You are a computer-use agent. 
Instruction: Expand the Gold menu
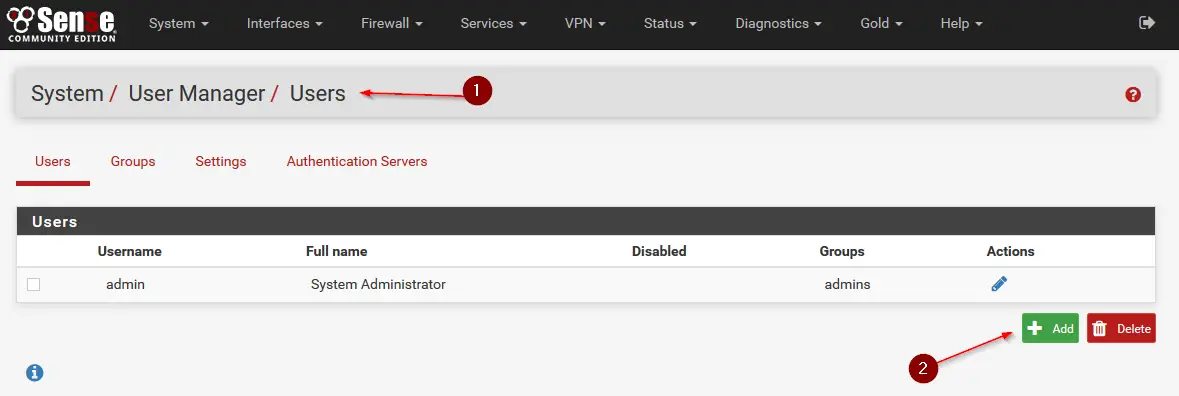[x=880, y=23]
